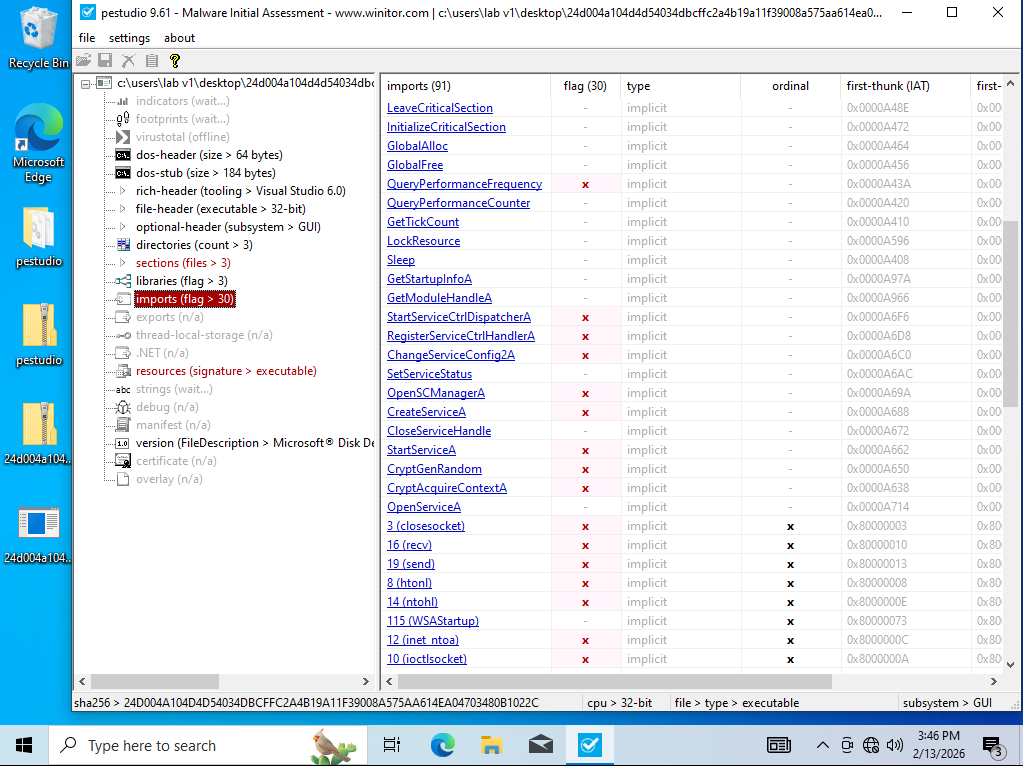
Task: Click the manifest icon in tree
Action: tap(123, 425)
